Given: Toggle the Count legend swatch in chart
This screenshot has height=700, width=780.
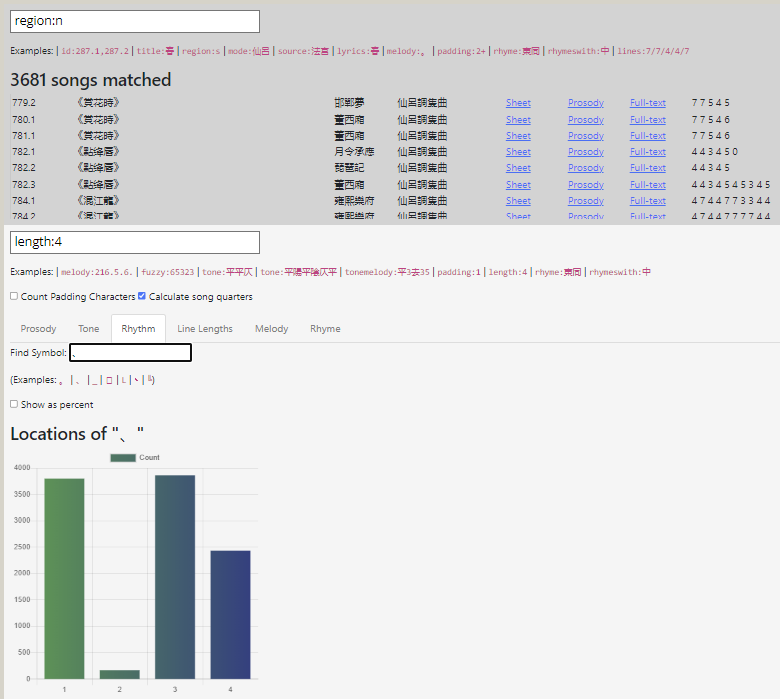Looking at the screenshot, I should [123, 457].
